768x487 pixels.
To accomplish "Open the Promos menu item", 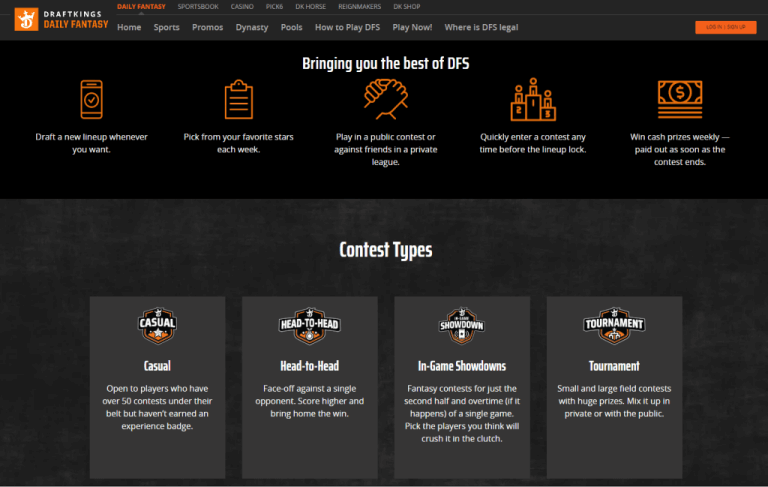I will [x=207, y=27].
